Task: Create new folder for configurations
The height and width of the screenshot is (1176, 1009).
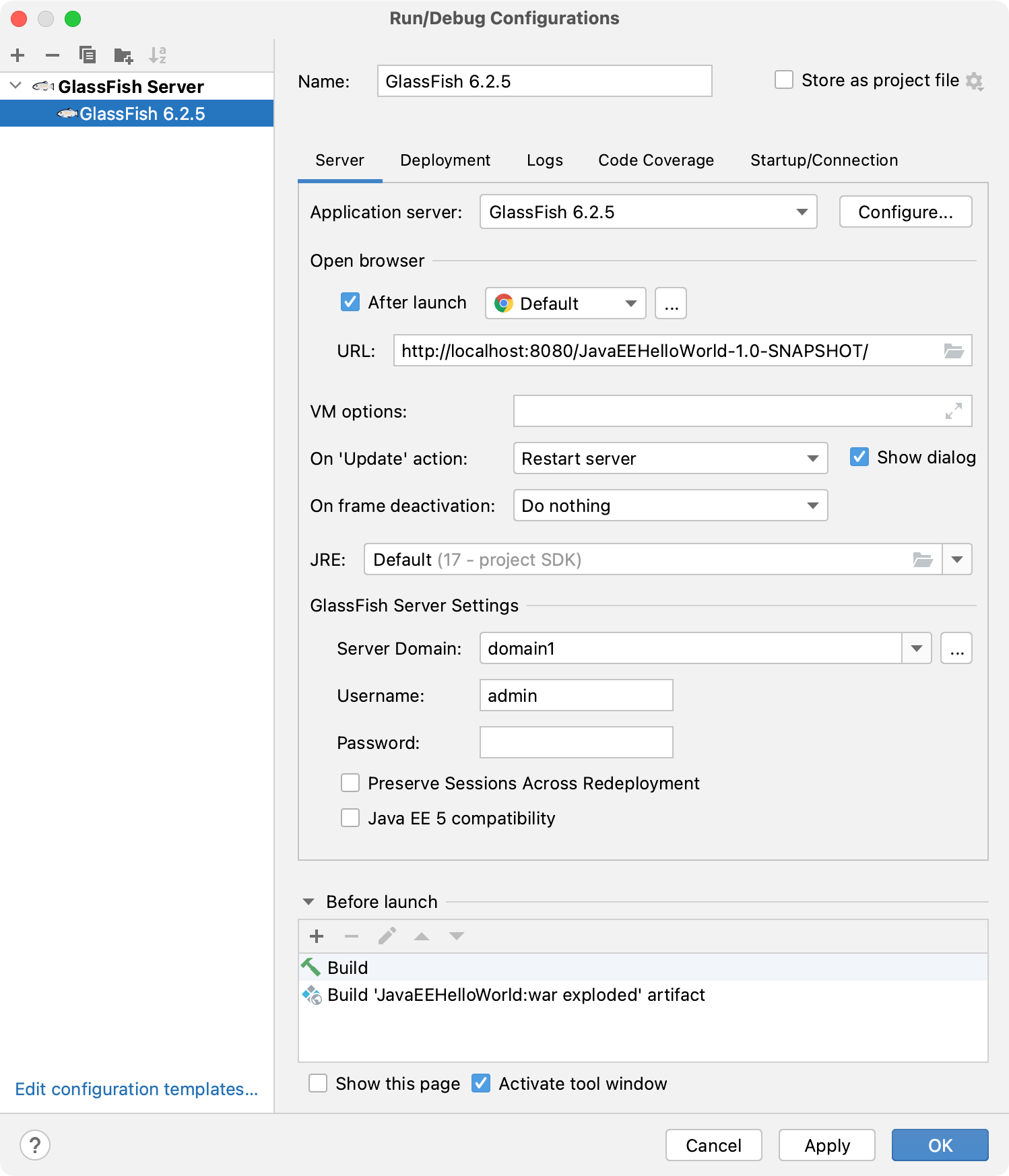Action: pyautogui.click(x=123, y=55)
